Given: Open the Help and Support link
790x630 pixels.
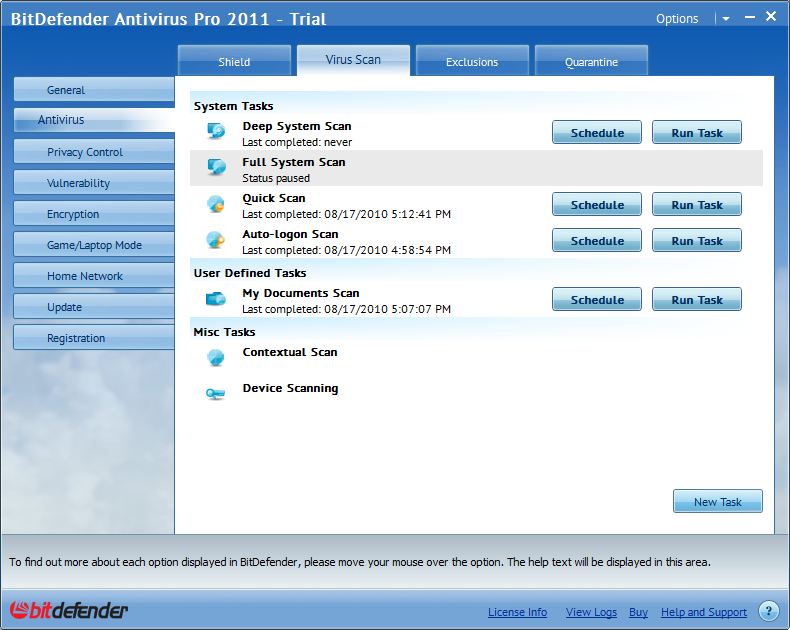Looking at the screenshot, I should (x=704, y=612).
